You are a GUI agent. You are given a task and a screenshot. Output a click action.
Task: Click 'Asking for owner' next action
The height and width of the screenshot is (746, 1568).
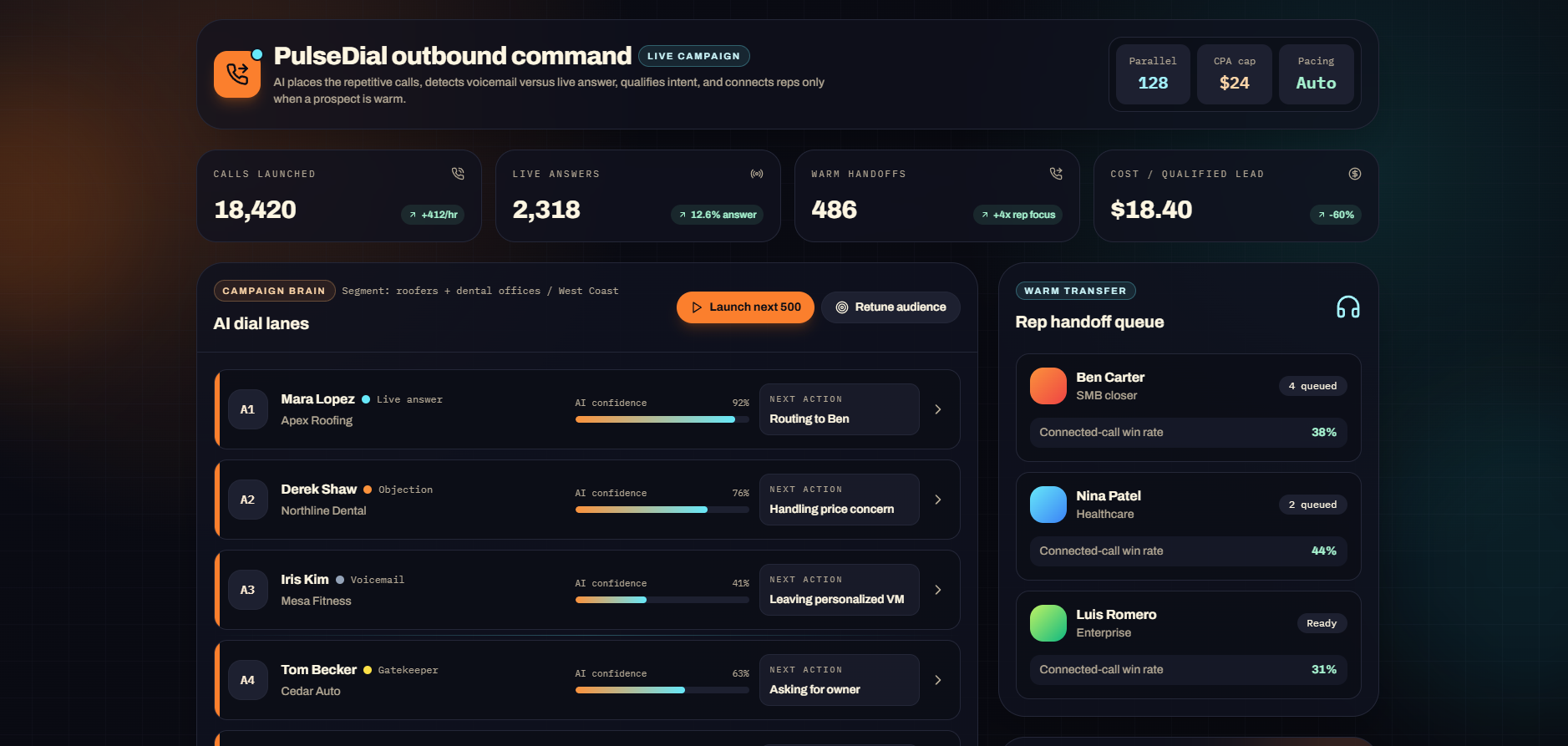[839, 680]
